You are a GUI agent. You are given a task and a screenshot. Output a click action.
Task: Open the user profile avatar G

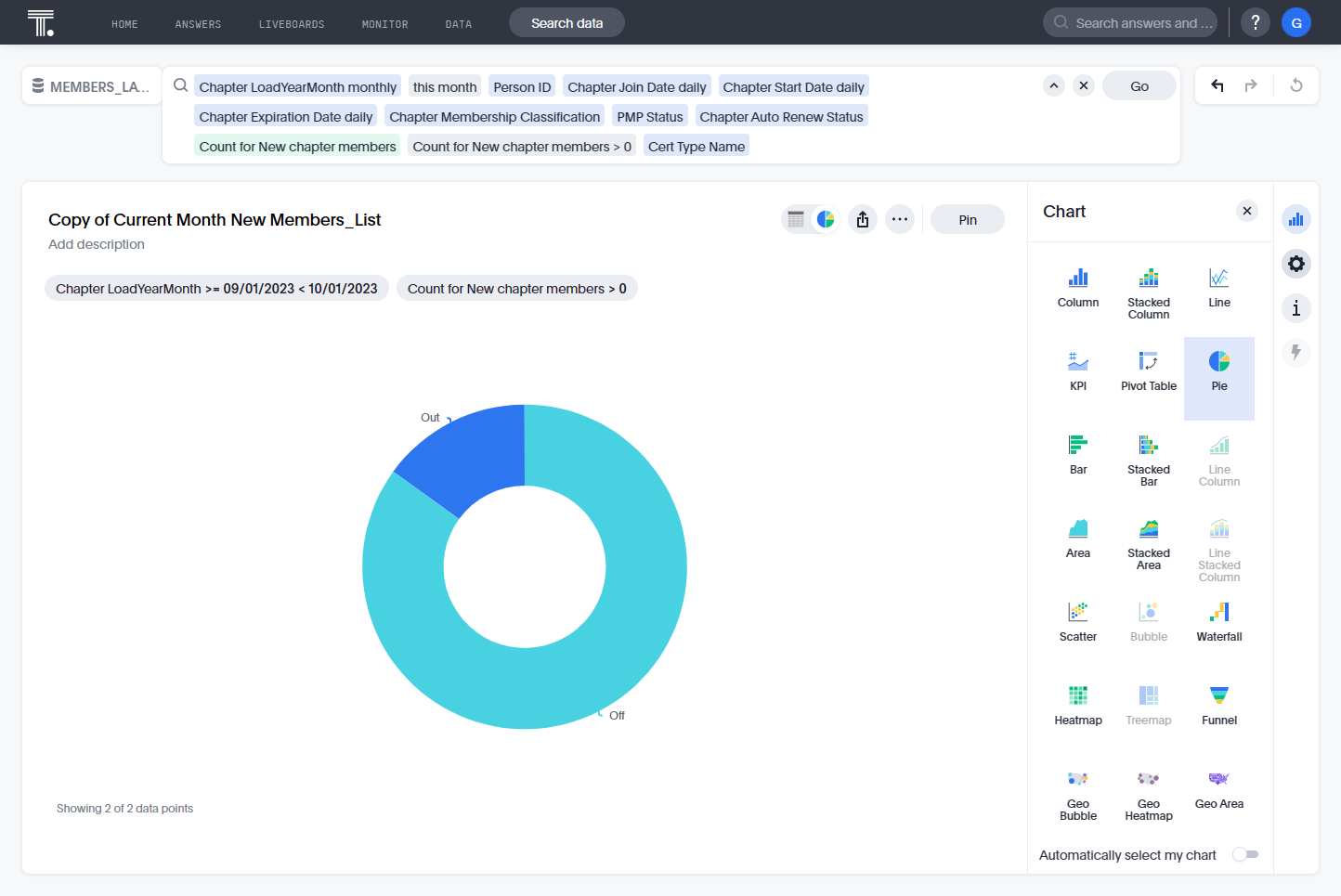click(1296, 22)
